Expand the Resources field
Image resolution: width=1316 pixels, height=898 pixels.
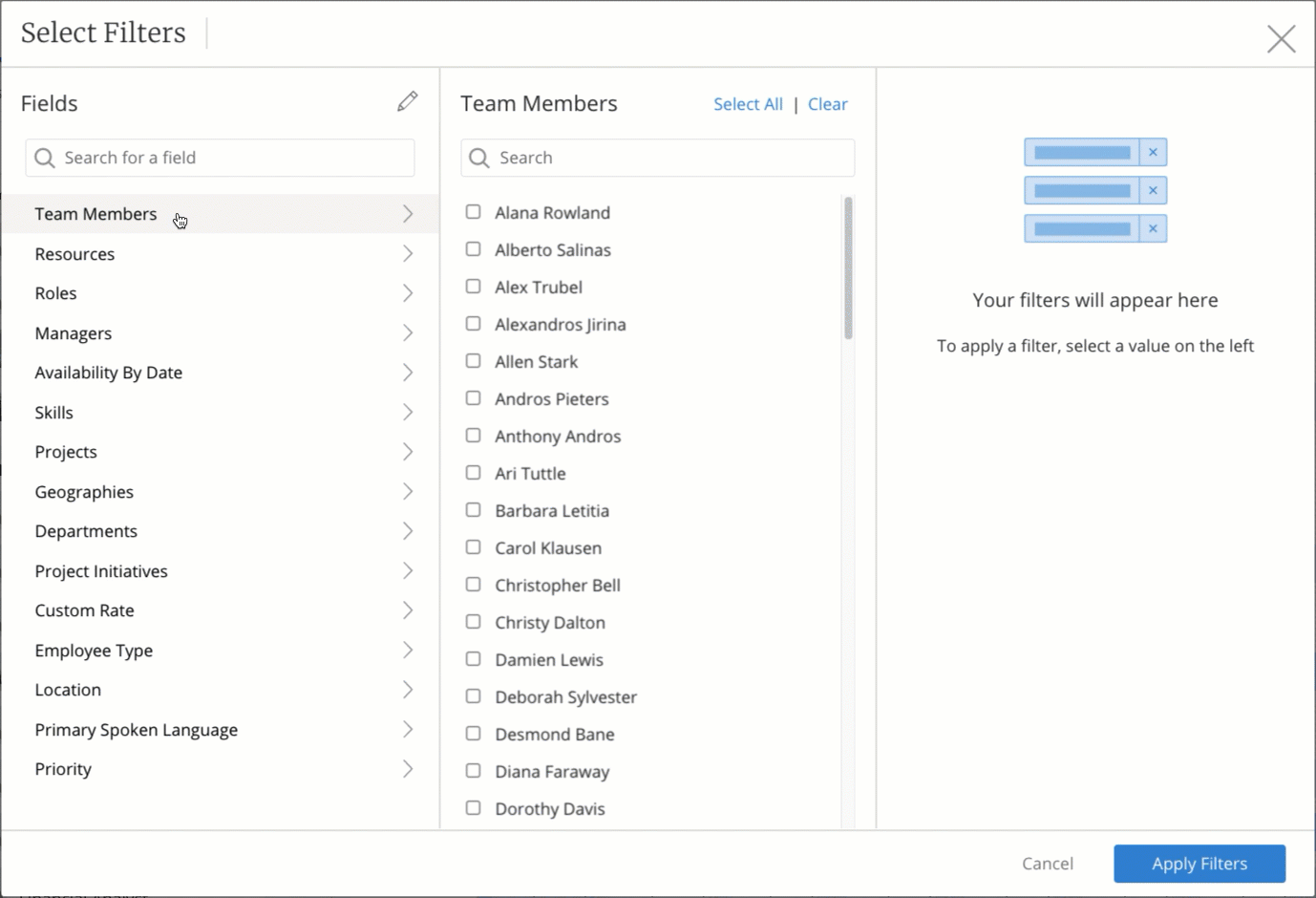click(407, 253)
